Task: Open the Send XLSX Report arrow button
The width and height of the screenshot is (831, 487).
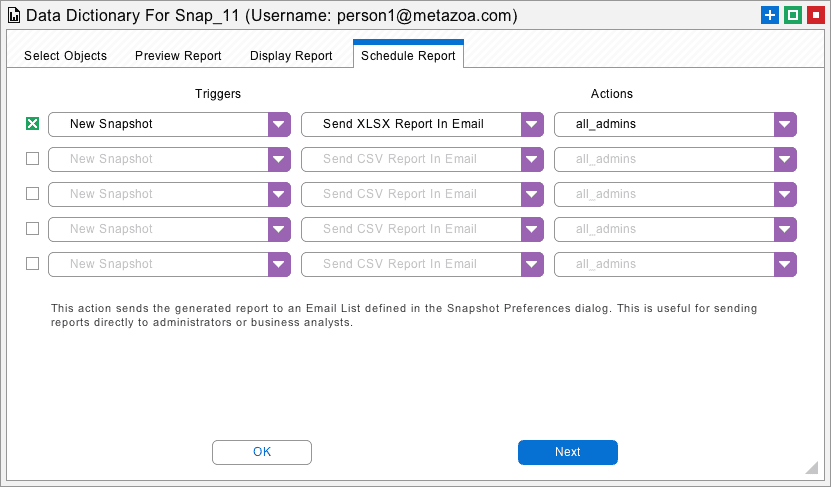Action: click(532, 125)
